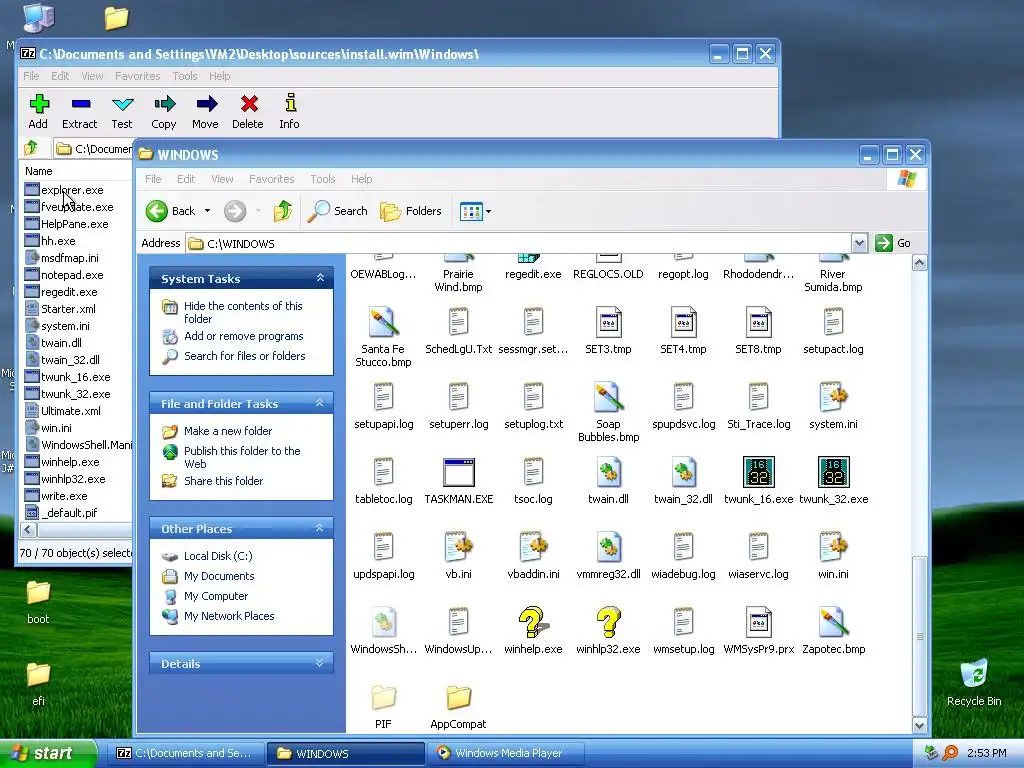Viewport: 1024px width, 768px height.
Task: Open the Help menu in 7-Zip window
Action: coord(219,76)
